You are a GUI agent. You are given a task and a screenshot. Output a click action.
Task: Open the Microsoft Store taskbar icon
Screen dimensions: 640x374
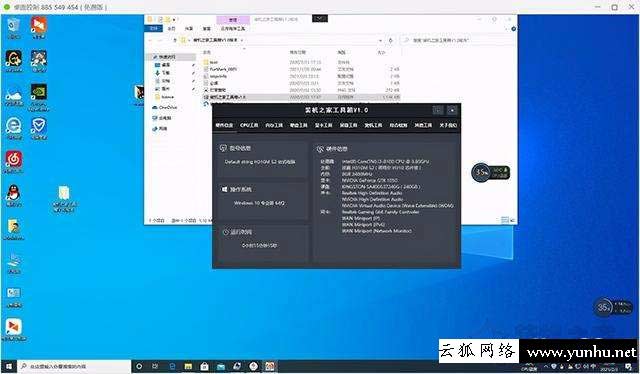point(204,366)
